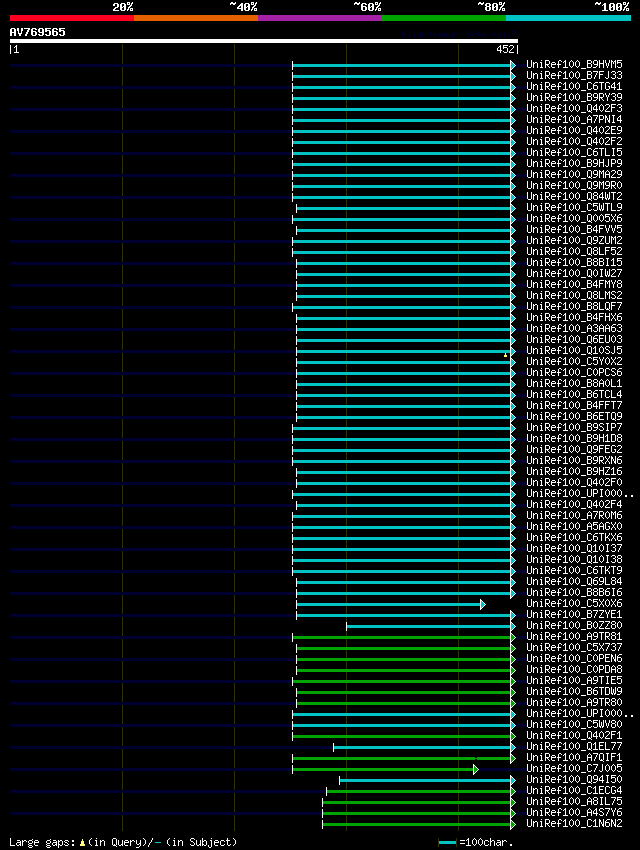Select the UniRef100_C5X737 label
Viewport: 640px width, 850px height.
574,647
